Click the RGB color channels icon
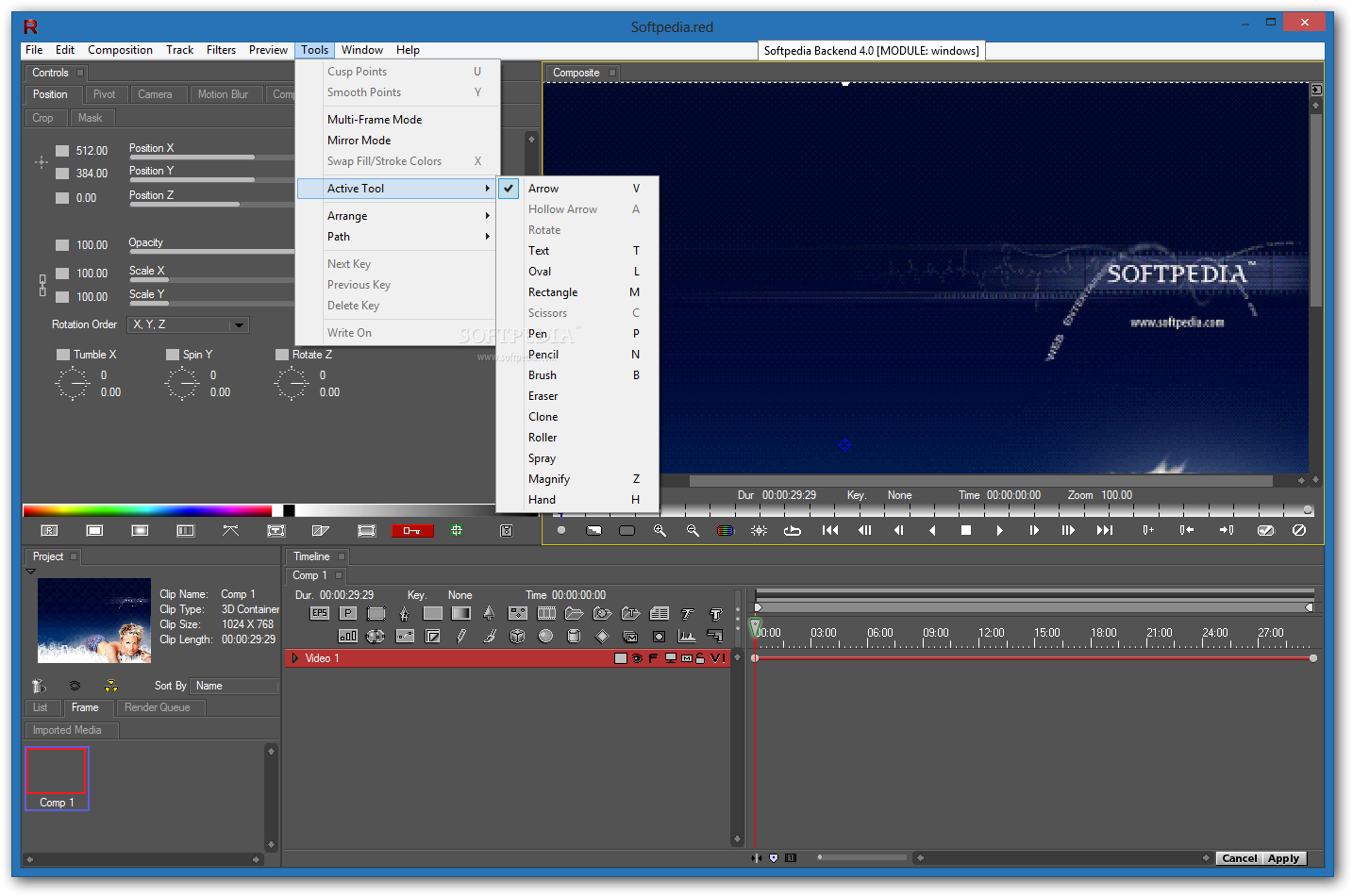The width and height of the screenshot is (1353, 896). click(x=726, y=530)
